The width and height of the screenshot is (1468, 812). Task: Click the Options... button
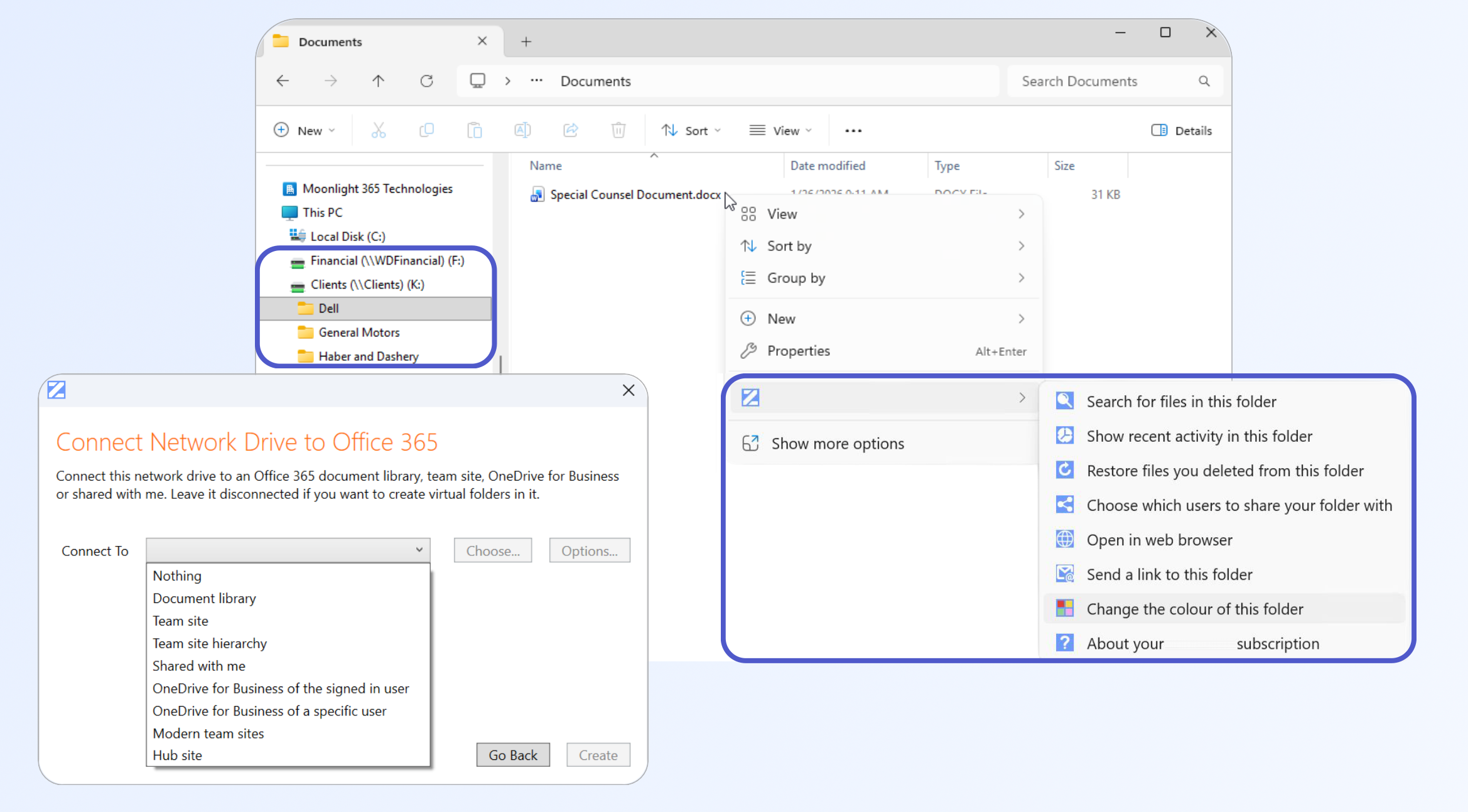[x=590, y=550]
